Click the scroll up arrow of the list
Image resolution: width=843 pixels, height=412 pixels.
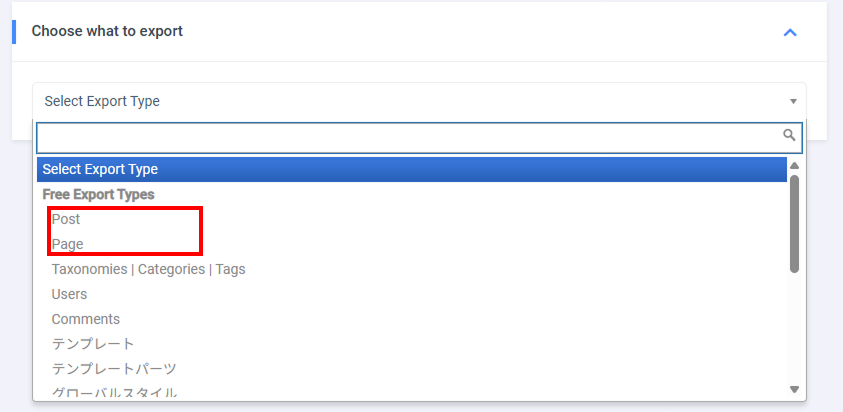point(794,166)
